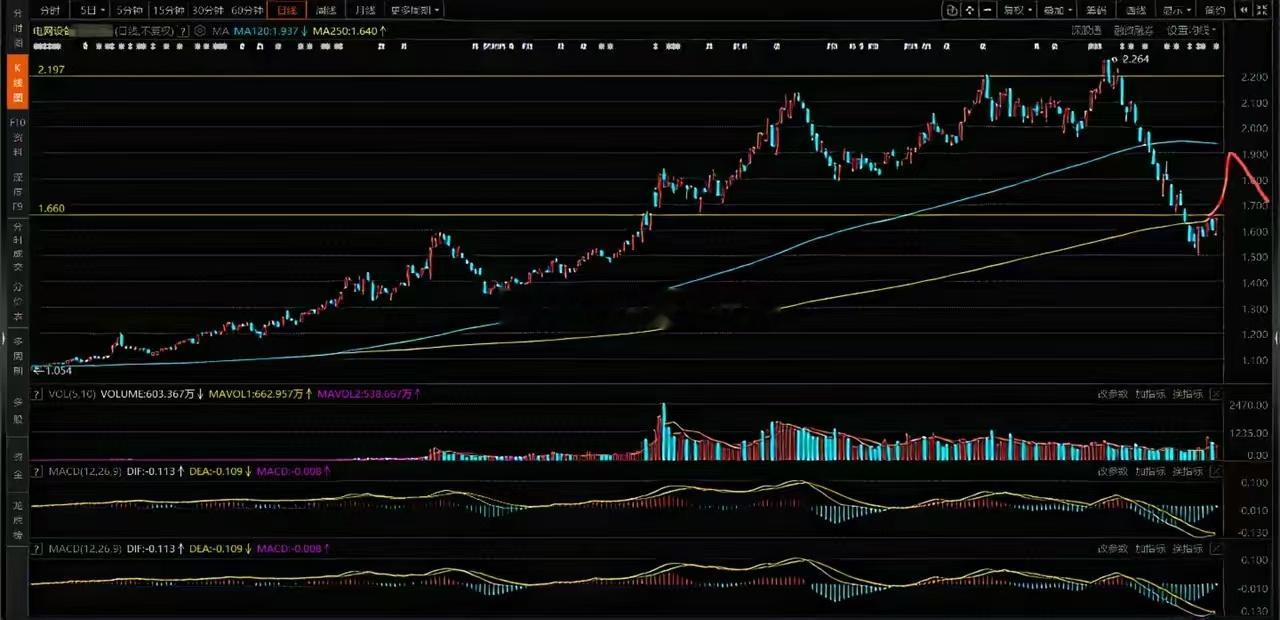
Task: Click 改参数 in the first MACD panel
Action: (1112, 470)
